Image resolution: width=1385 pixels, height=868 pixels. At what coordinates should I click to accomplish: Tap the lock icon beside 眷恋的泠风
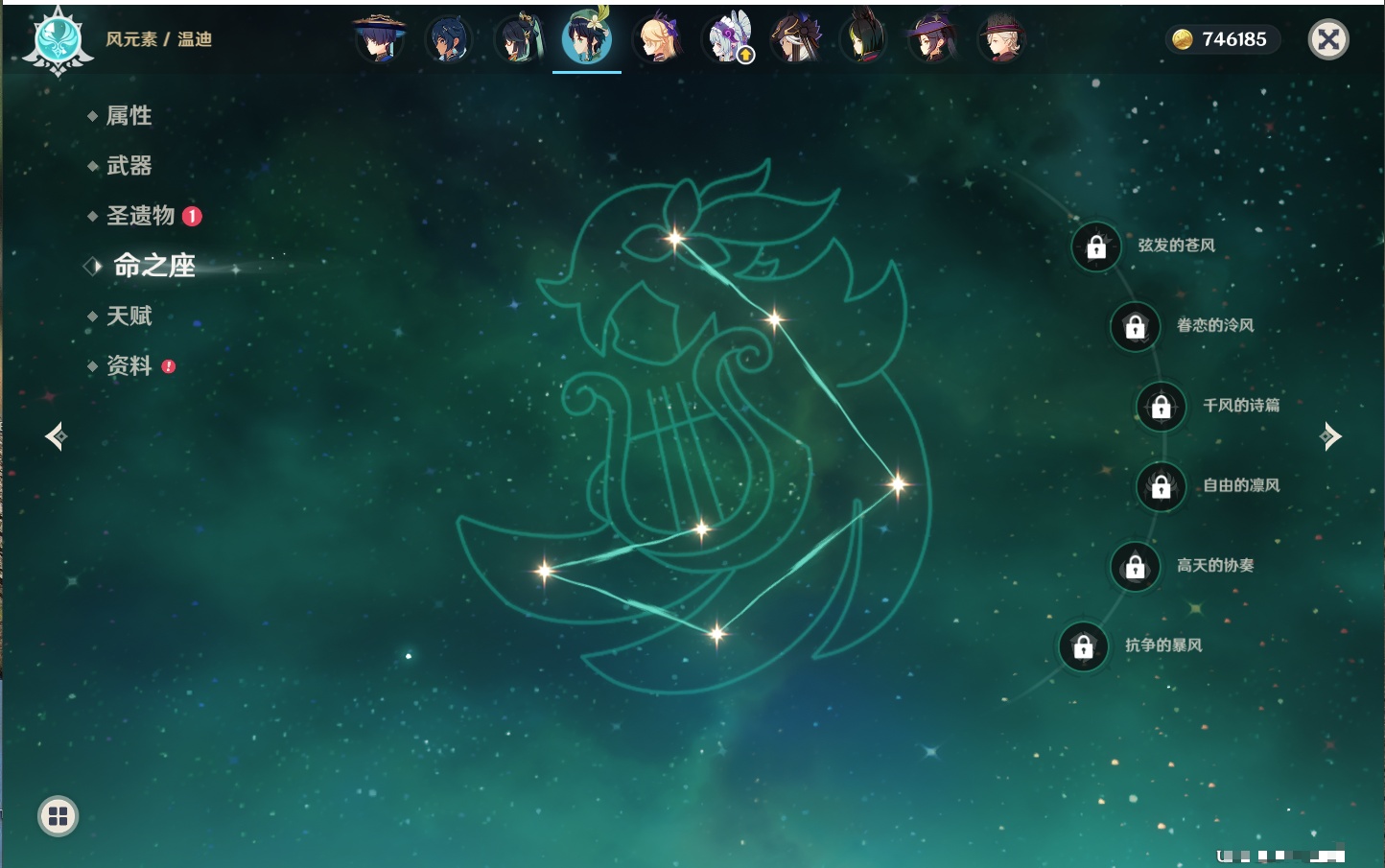[1136, 327]
